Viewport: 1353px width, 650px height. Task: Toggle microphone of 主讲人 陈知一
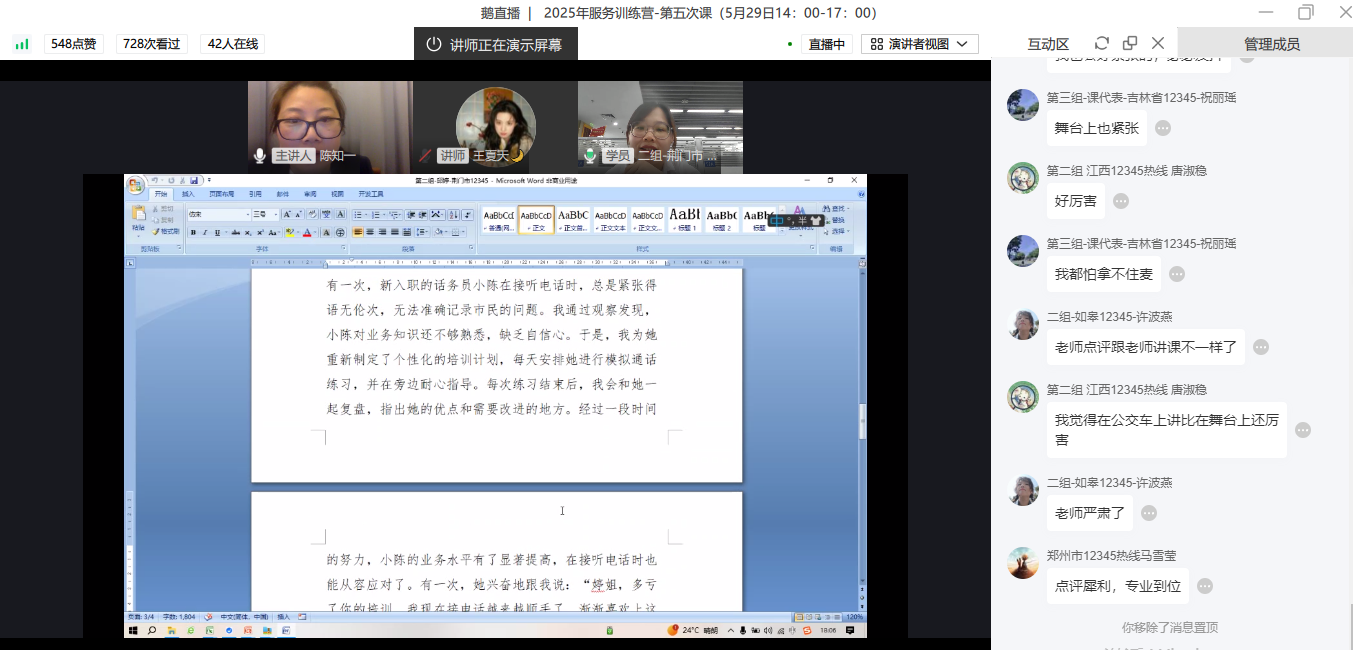tap(260, 156)
